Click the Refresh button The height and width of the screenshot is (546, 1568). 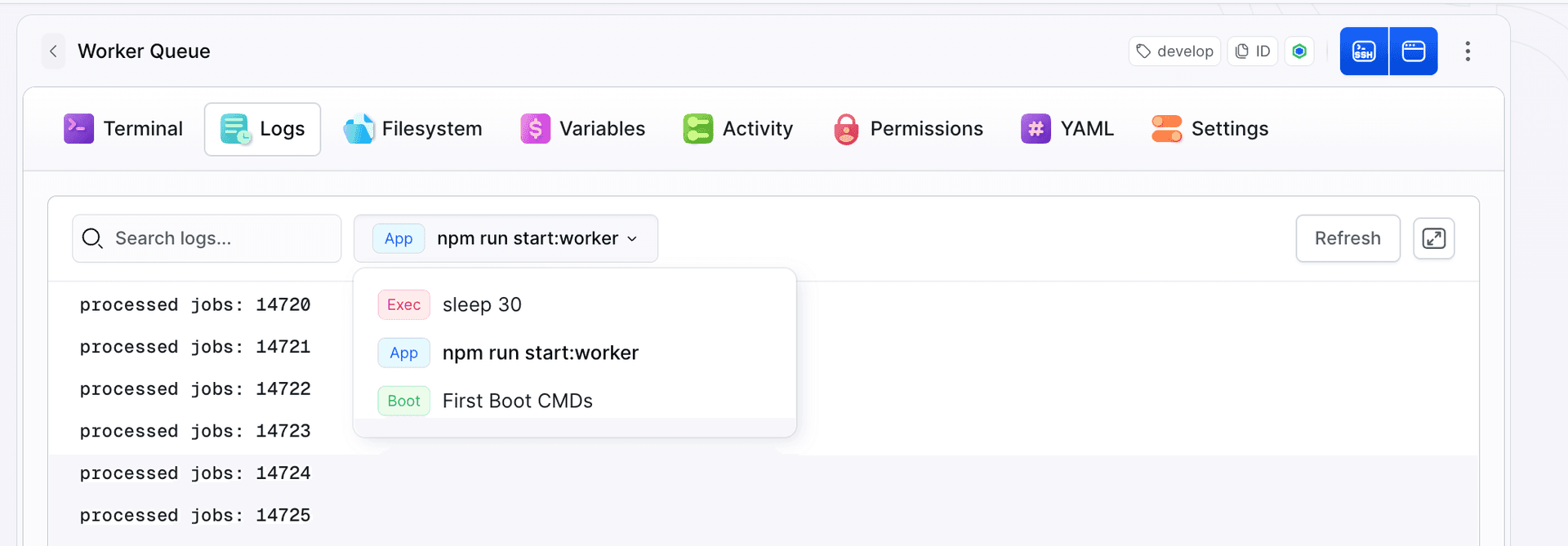(x=1347, y=238)
